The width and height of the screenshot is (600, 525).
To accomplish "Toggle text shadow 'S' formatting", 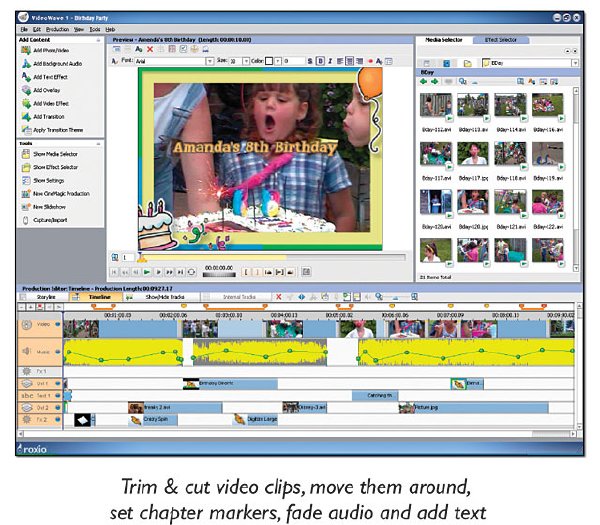I will pyautogui.click(x=310, y=61).
